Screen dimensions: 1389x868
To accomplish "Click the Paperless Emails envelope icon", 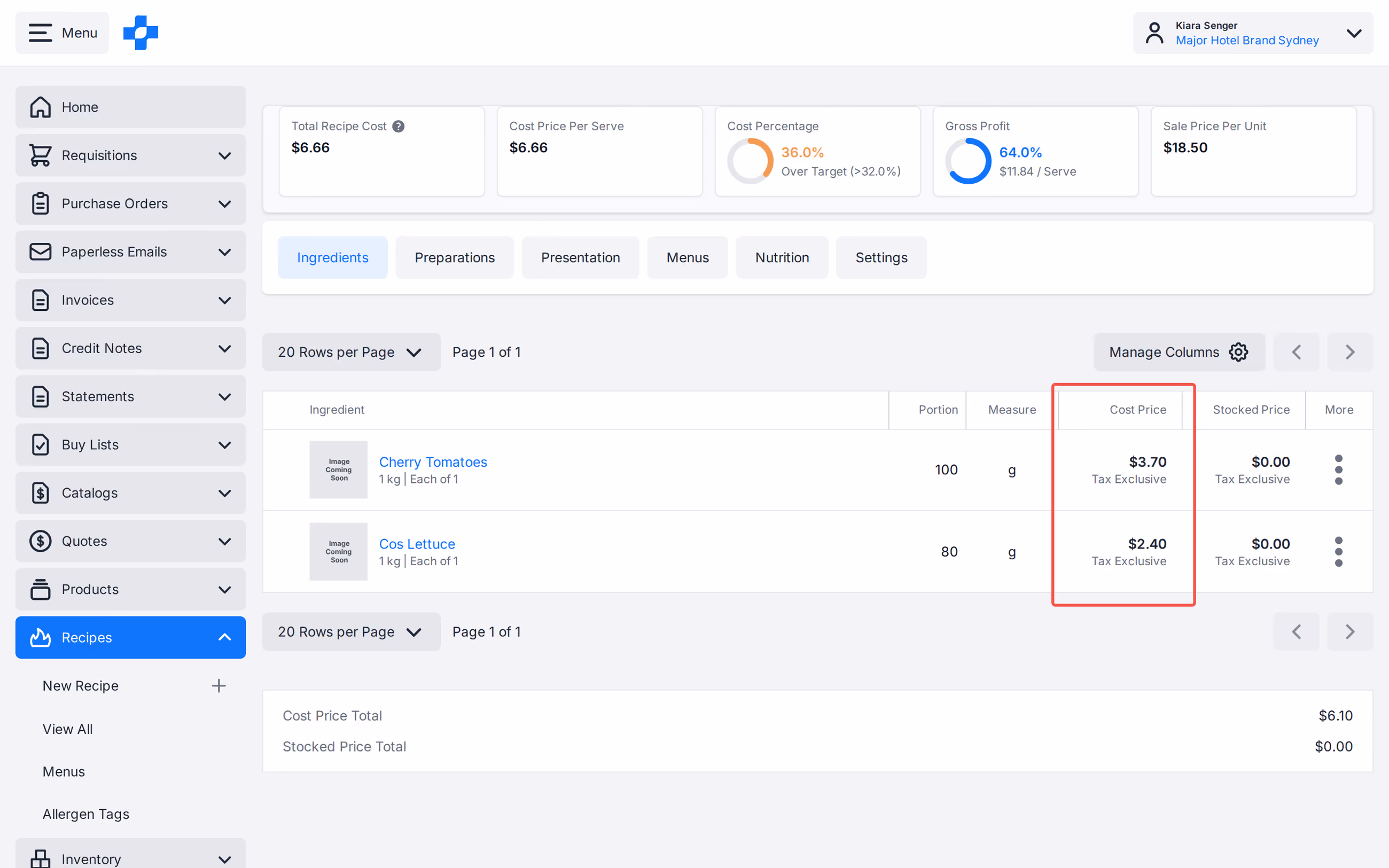I will click(40, 252).
